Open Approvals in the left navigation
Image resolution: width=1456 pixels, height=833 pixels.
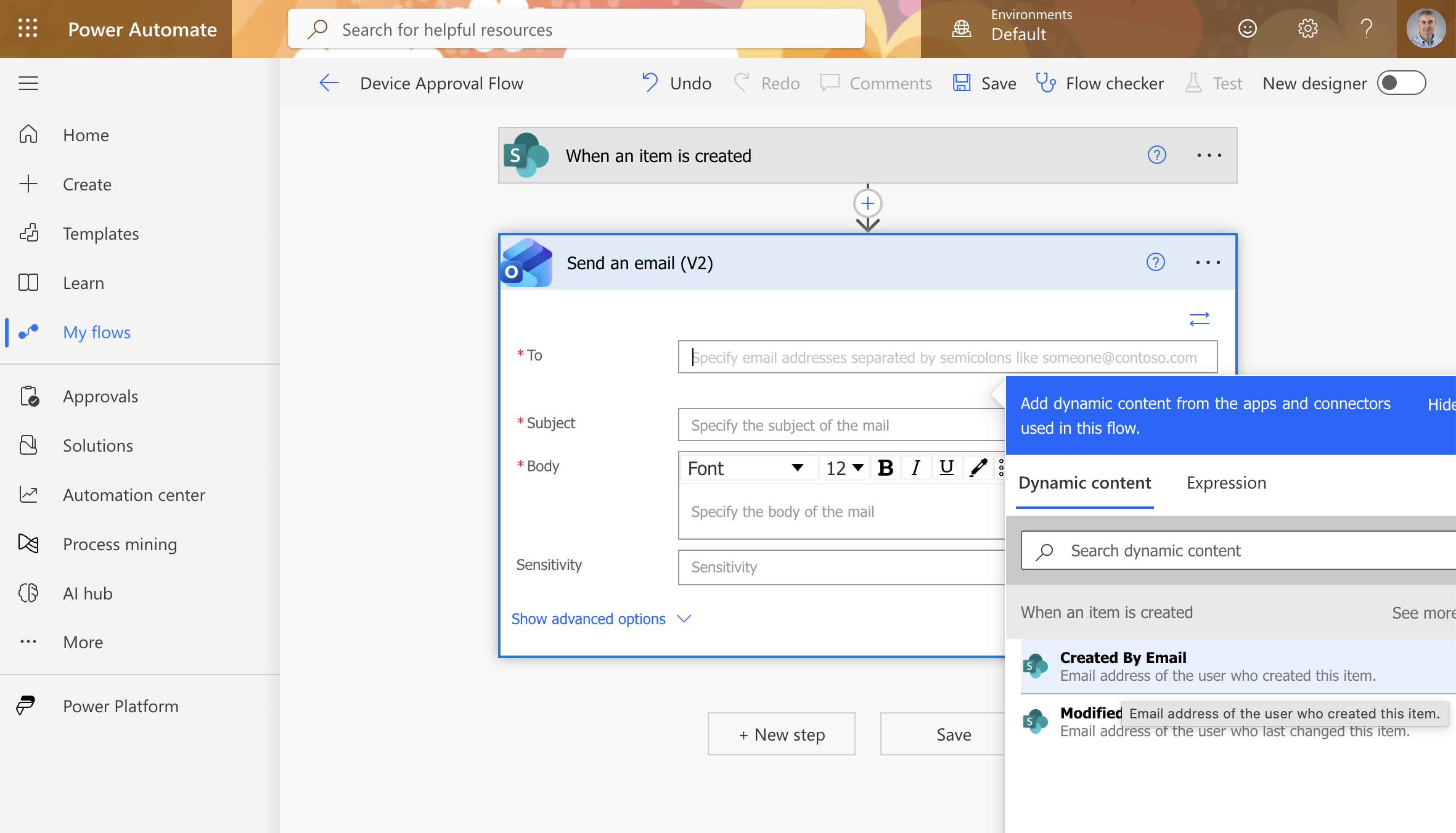pos(100,396)
